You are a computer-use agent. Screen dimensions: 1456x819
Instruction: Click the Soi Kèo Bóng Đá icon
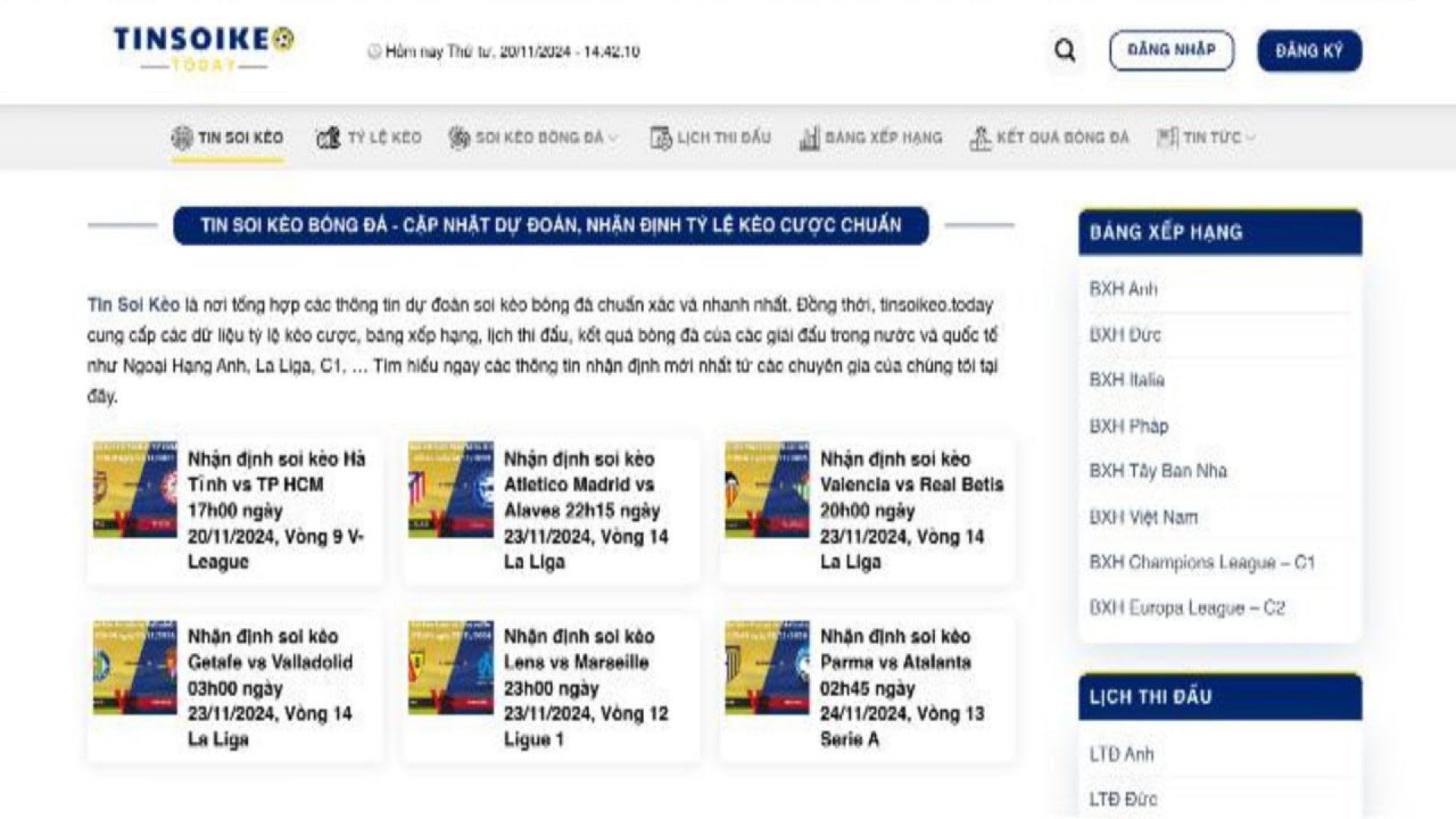(459, 138)
